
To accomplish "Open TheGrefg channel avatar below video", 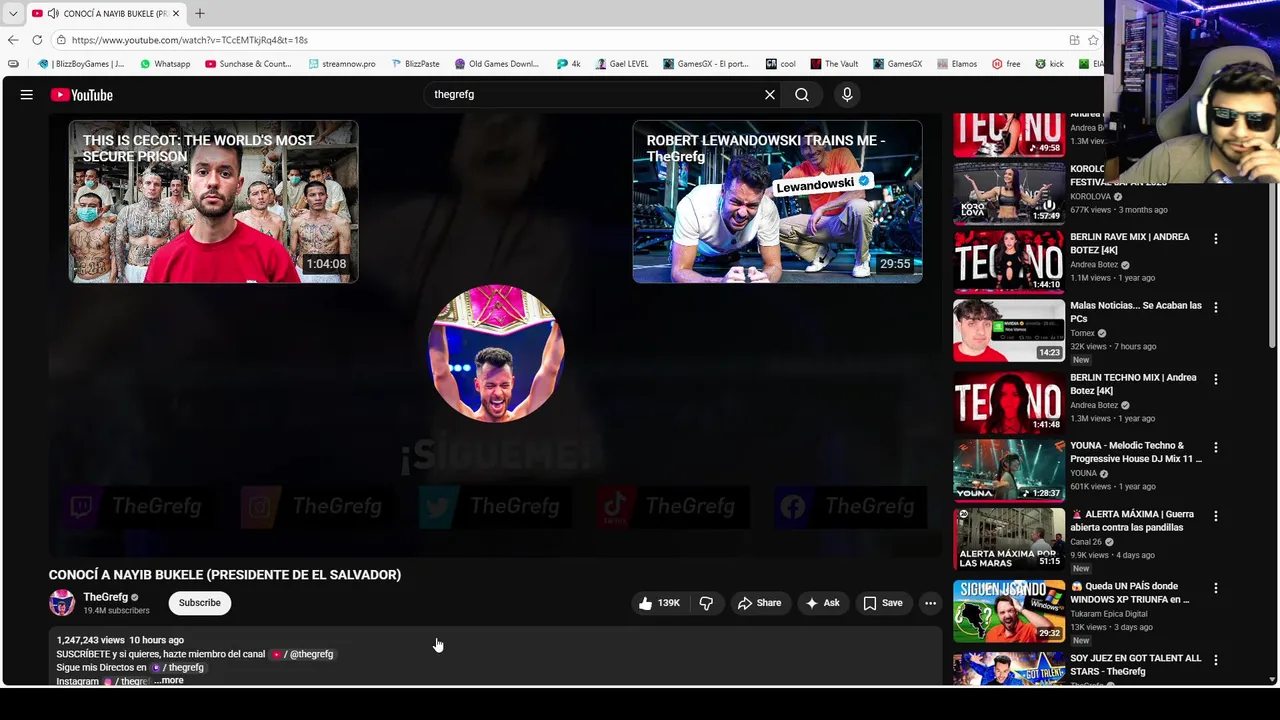I will 62,602.
